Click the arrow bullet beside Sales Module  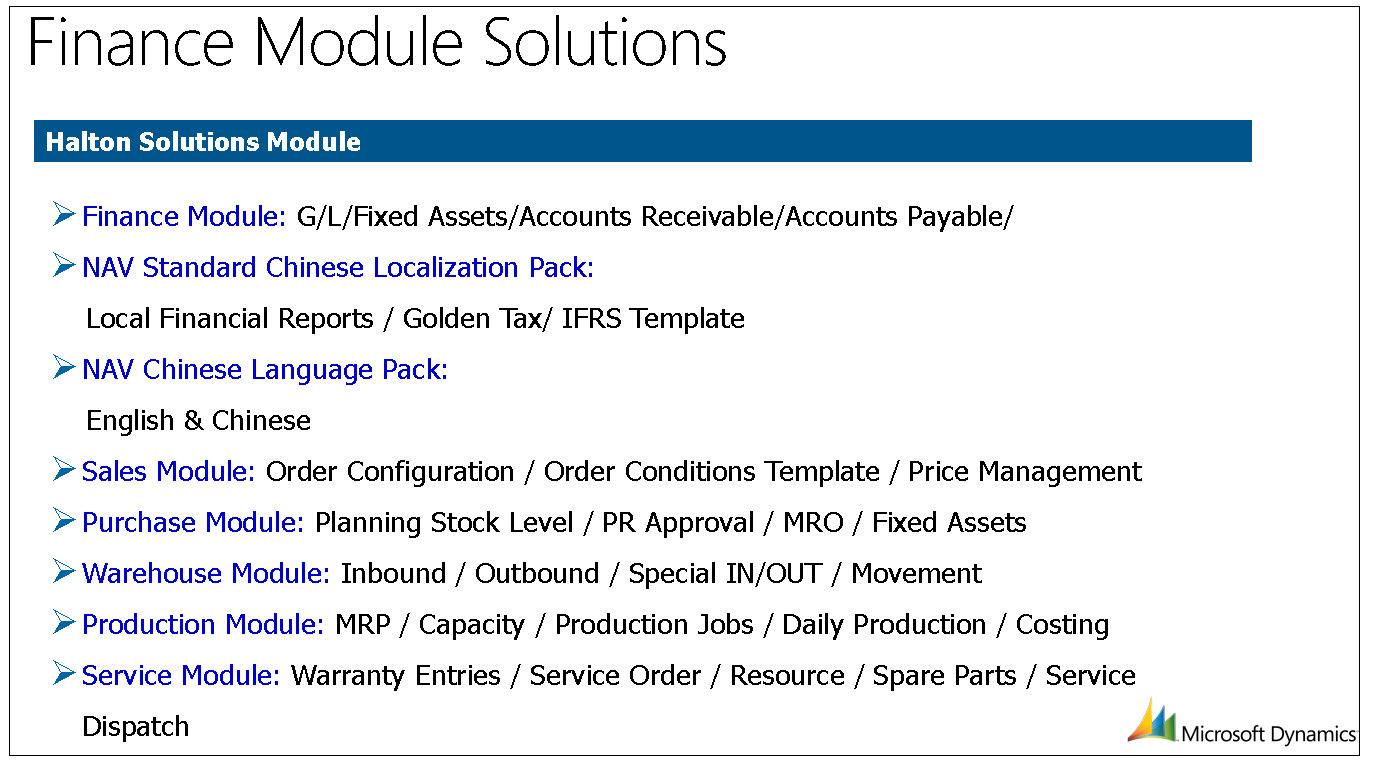click(64, 469)
